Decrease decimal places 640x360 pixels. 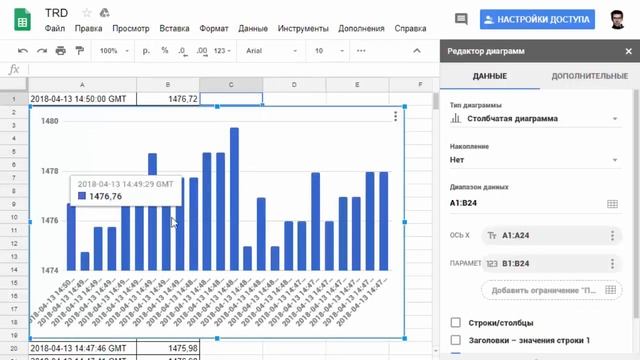[183, 51]
